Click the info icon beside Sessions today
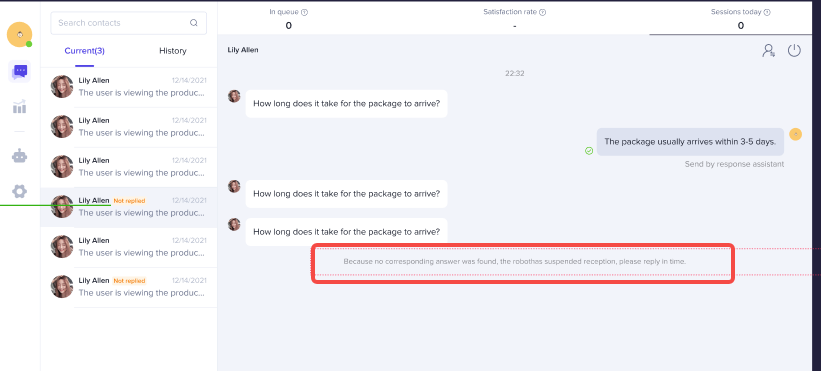This screenshot has height=371, width=821. coord(767,12)
